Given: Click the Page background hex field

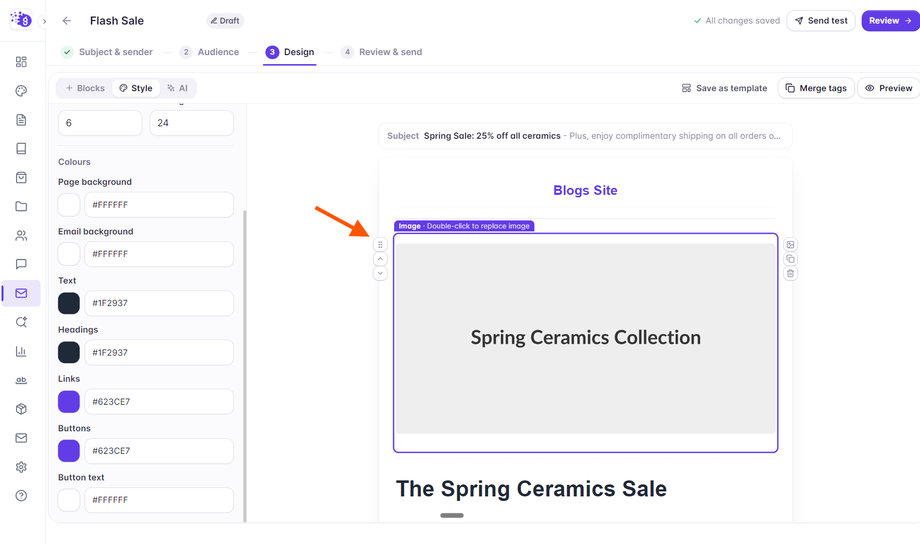Looking at the screenshot, I should coord(159,205).
